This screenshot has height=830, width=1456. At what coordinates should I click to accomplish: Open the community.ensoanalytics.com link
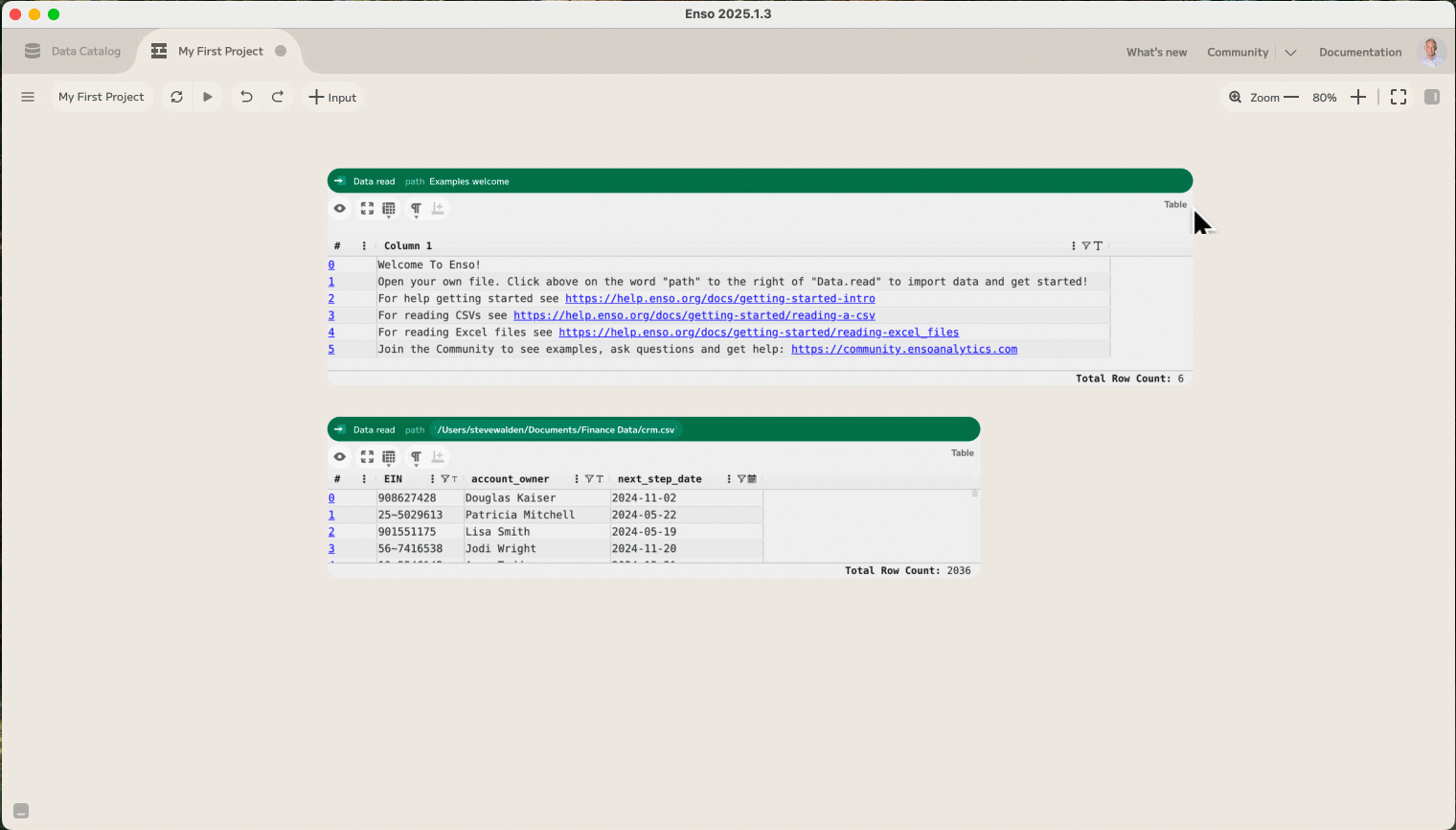pos(904,349)
